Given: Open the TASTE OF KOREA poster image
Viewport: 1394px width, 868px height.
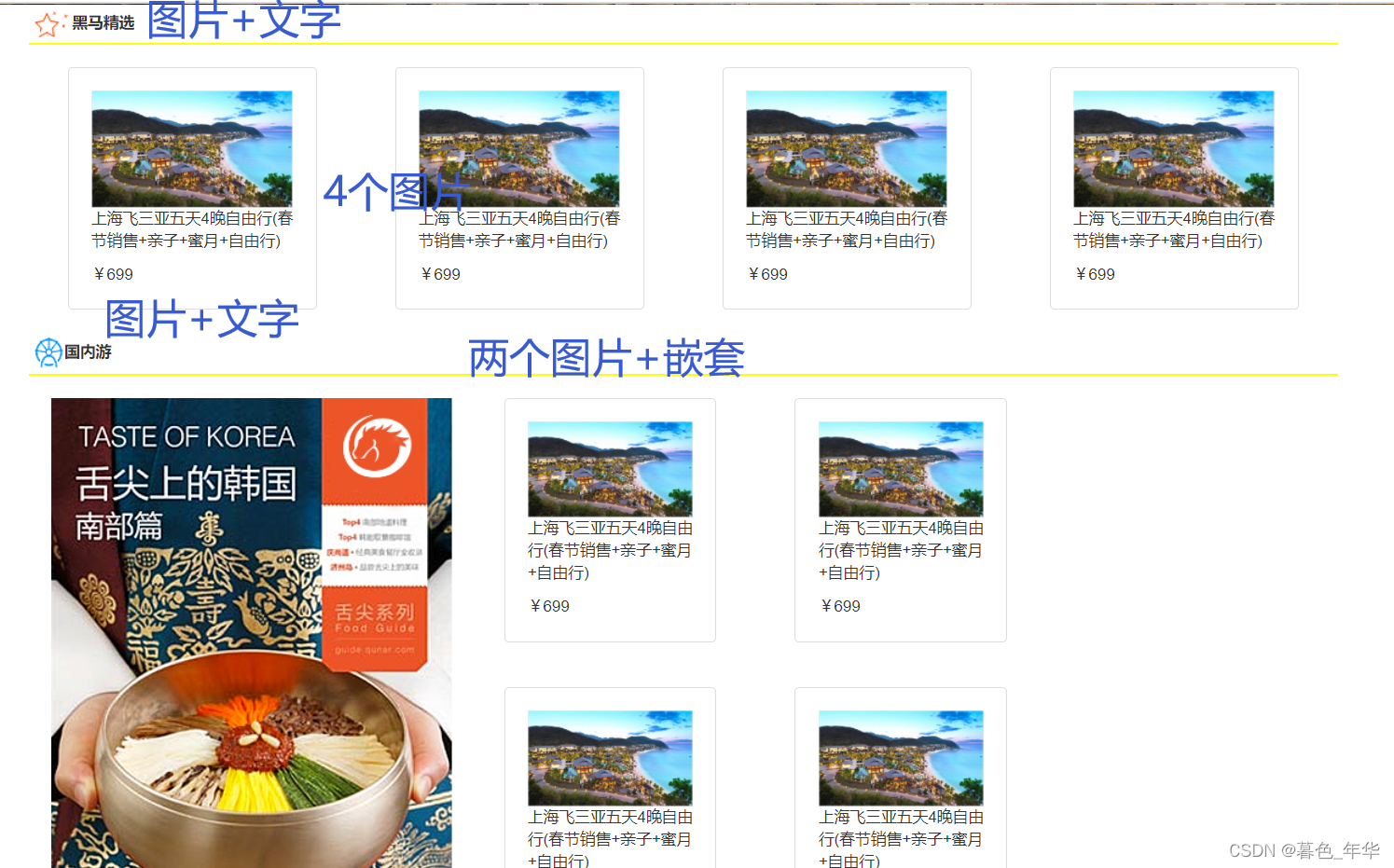Looking at the screenshot, I should point(252,633).
